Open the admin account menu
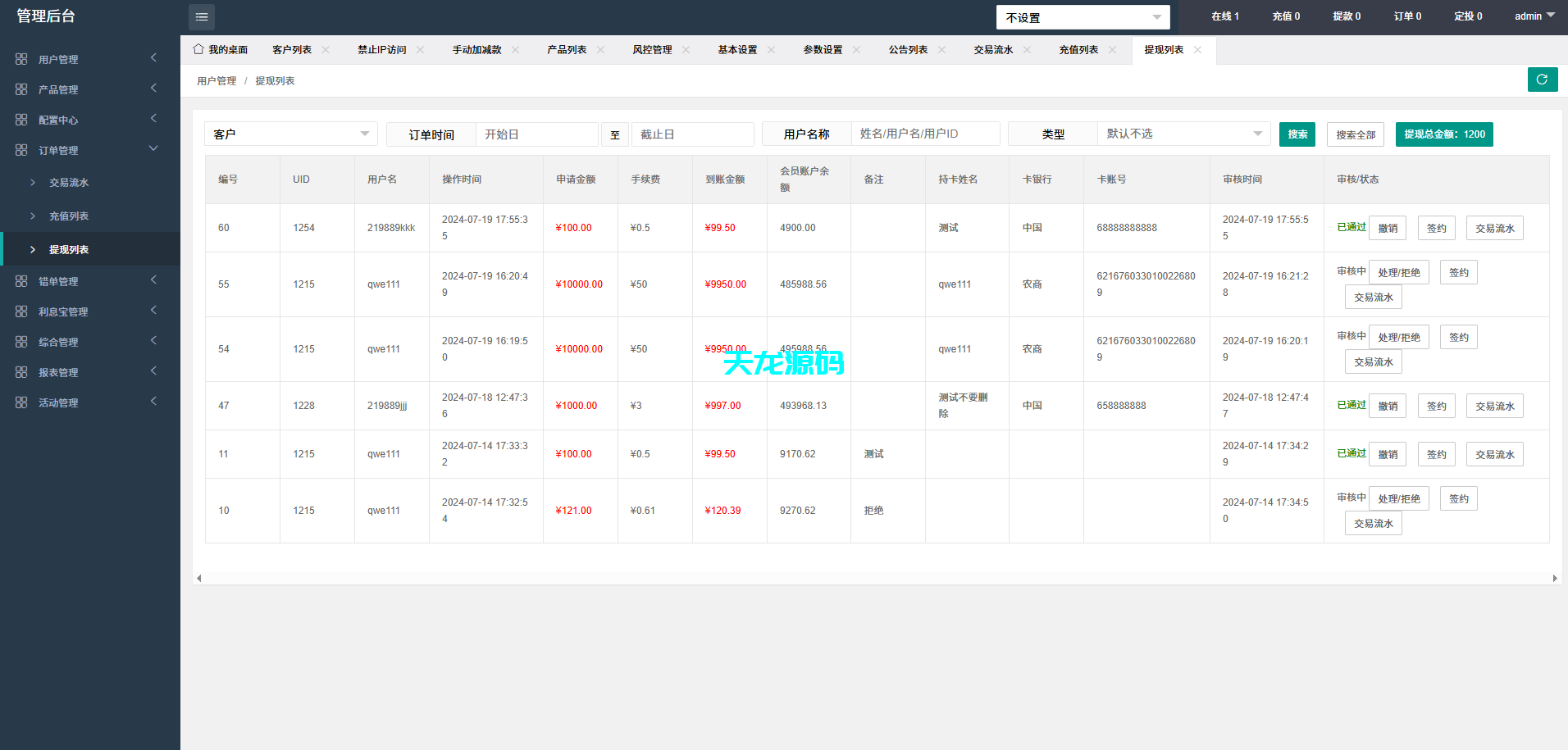The width and height of the screenshot is (1568, 750). (1533, 15)
